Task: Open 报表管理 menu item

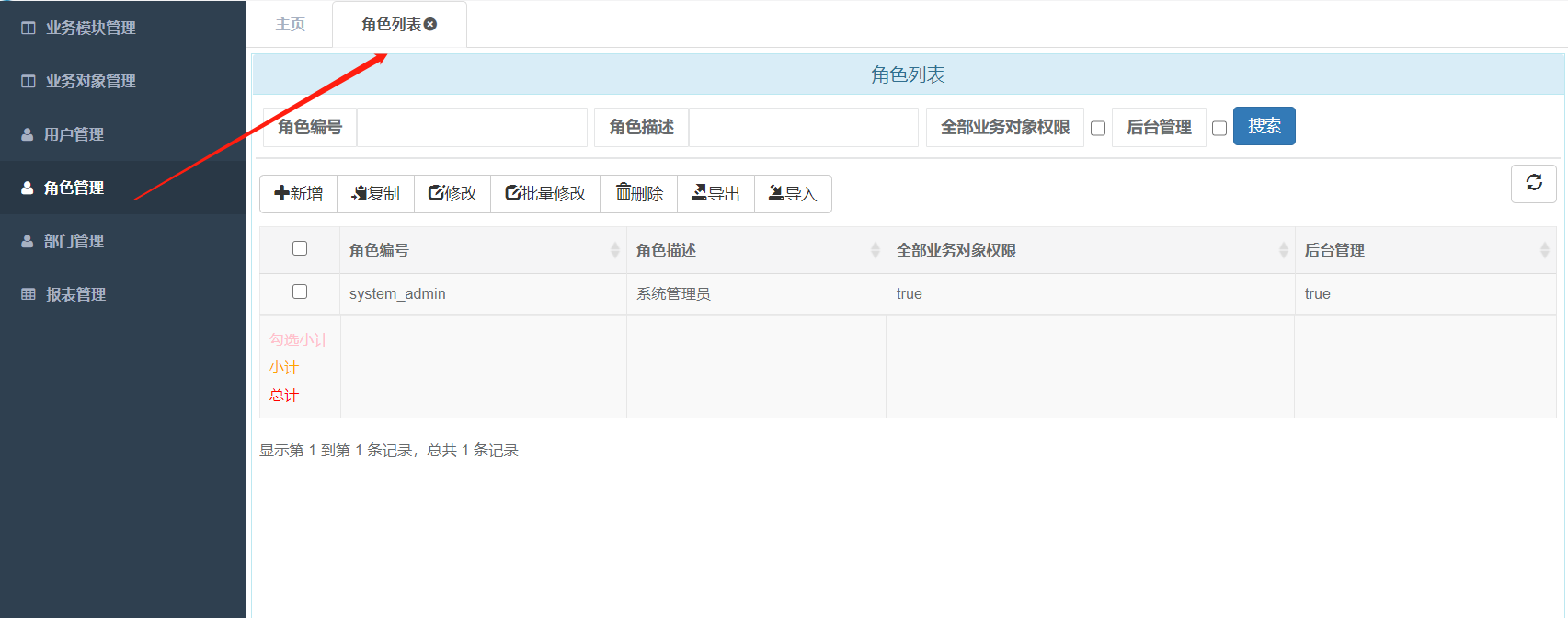Action: 123,294
